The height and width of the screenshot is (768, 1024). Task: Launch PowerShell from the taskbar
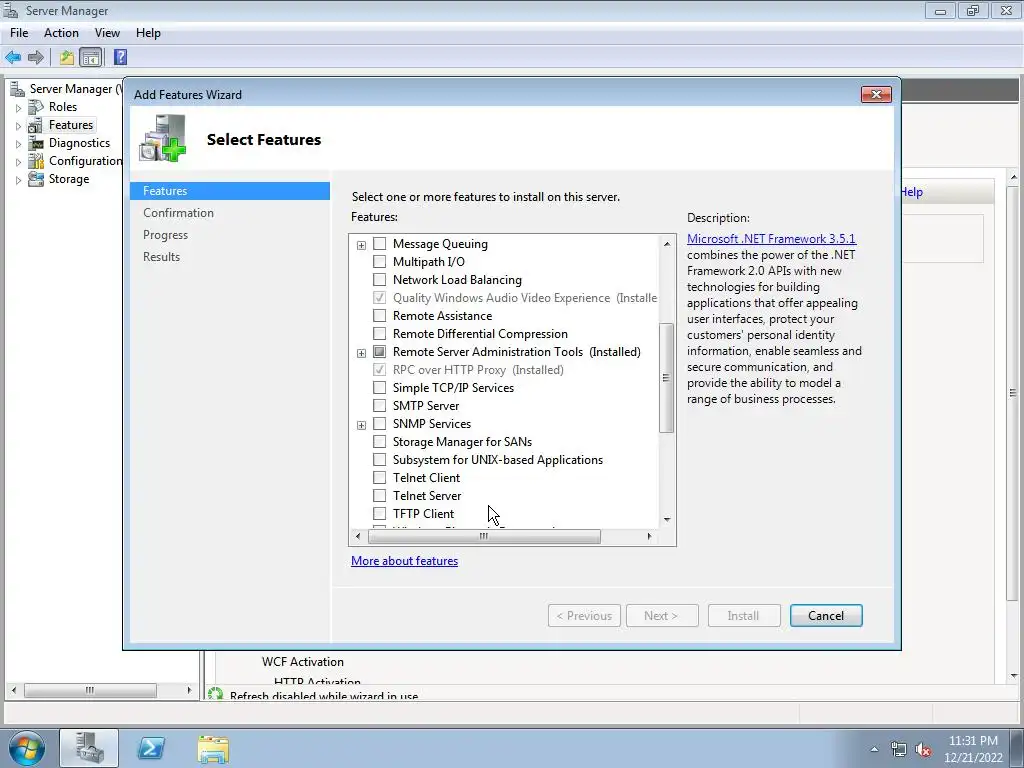[x=151, y=748]
